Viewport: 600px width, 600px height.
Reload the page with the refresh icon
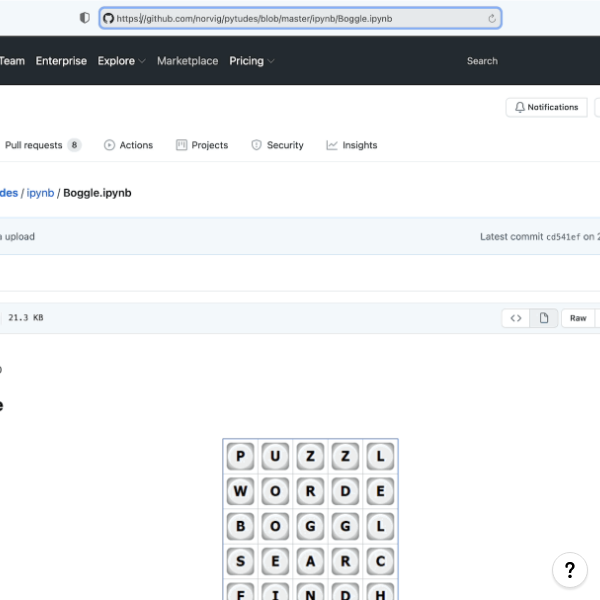coord(492,18)
